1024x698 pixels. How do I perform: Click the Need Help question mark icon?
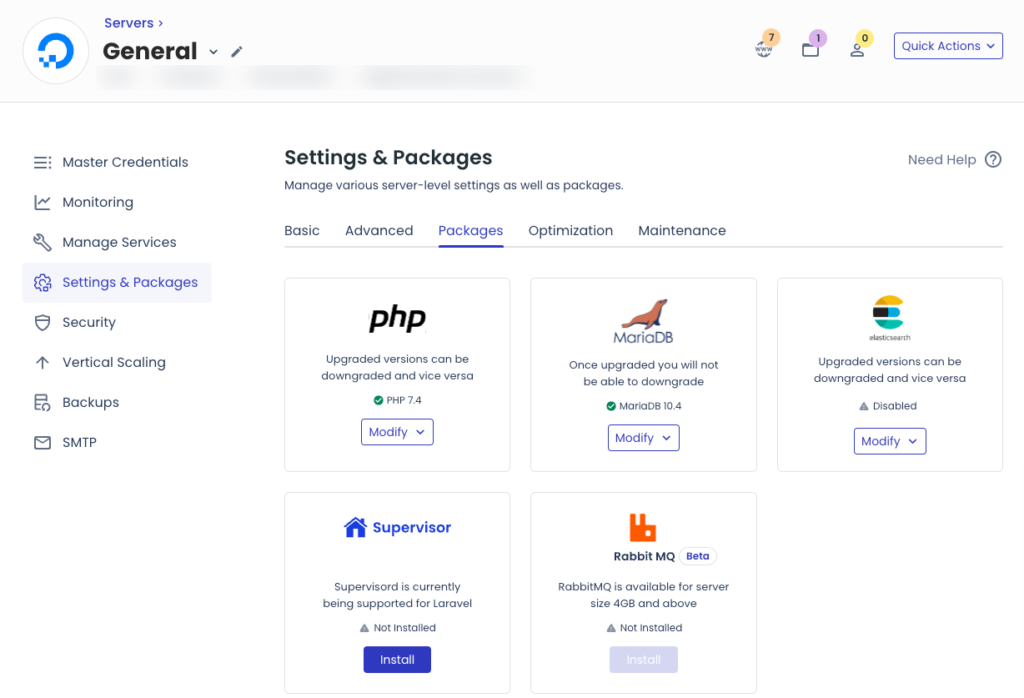coord(993,159)
